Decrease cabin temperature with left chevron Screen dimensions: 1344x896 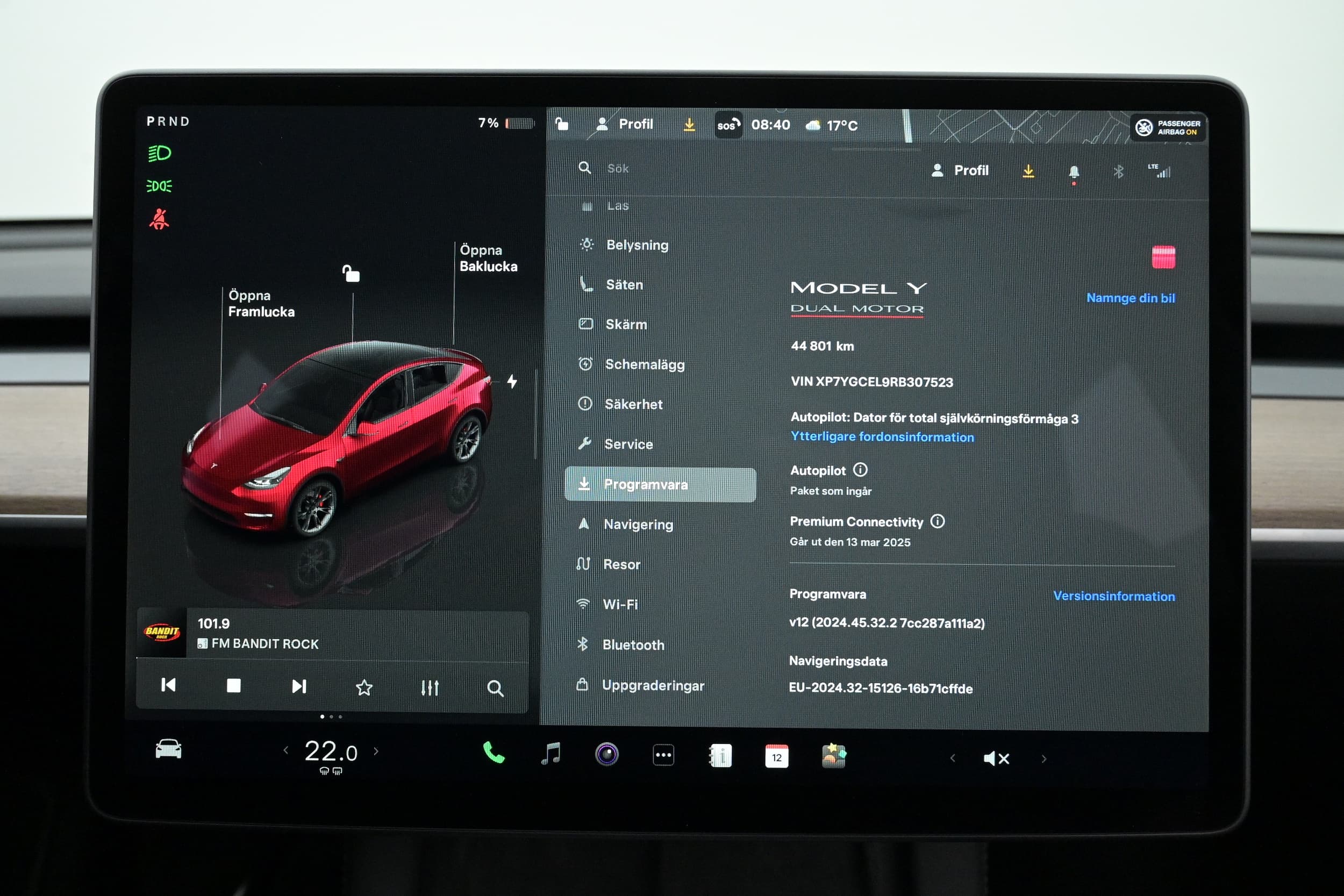pos(285,751)
